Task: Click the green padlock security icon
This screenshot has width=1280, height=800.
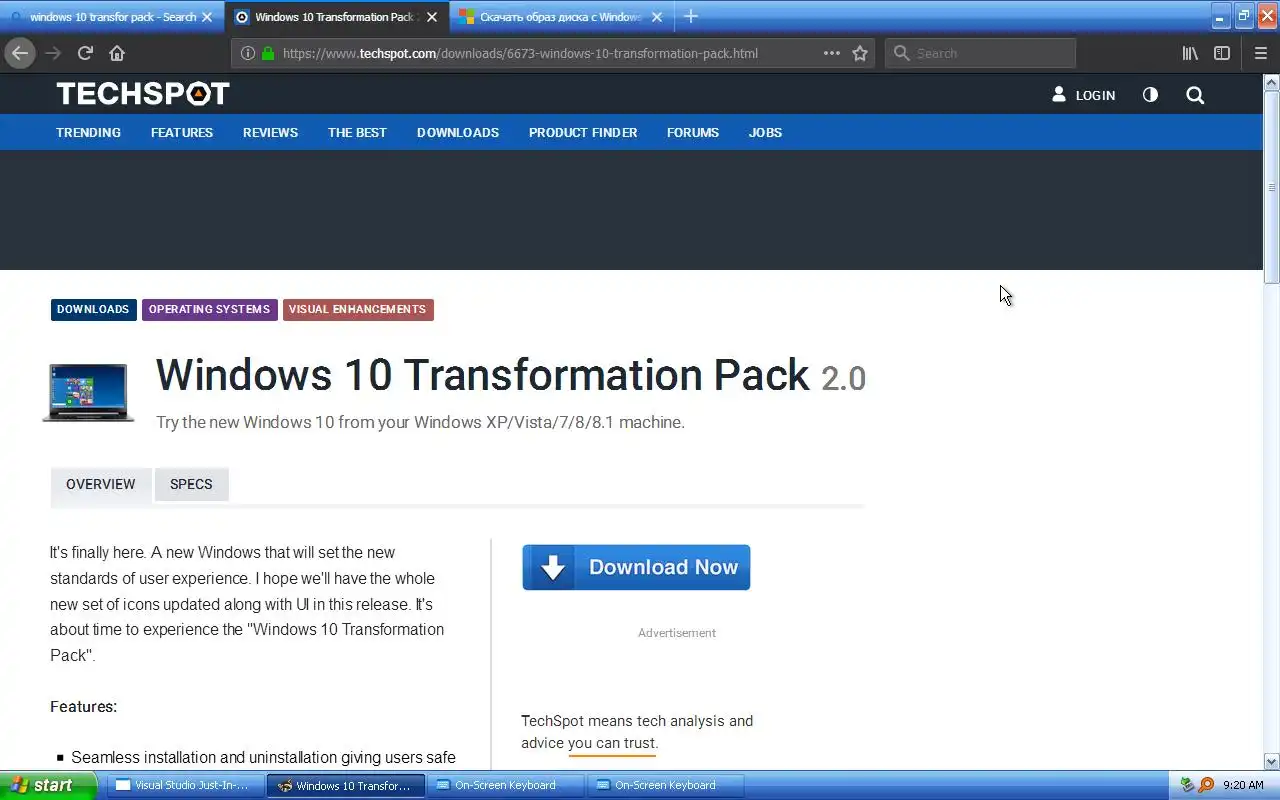Action: coord(268,53)
